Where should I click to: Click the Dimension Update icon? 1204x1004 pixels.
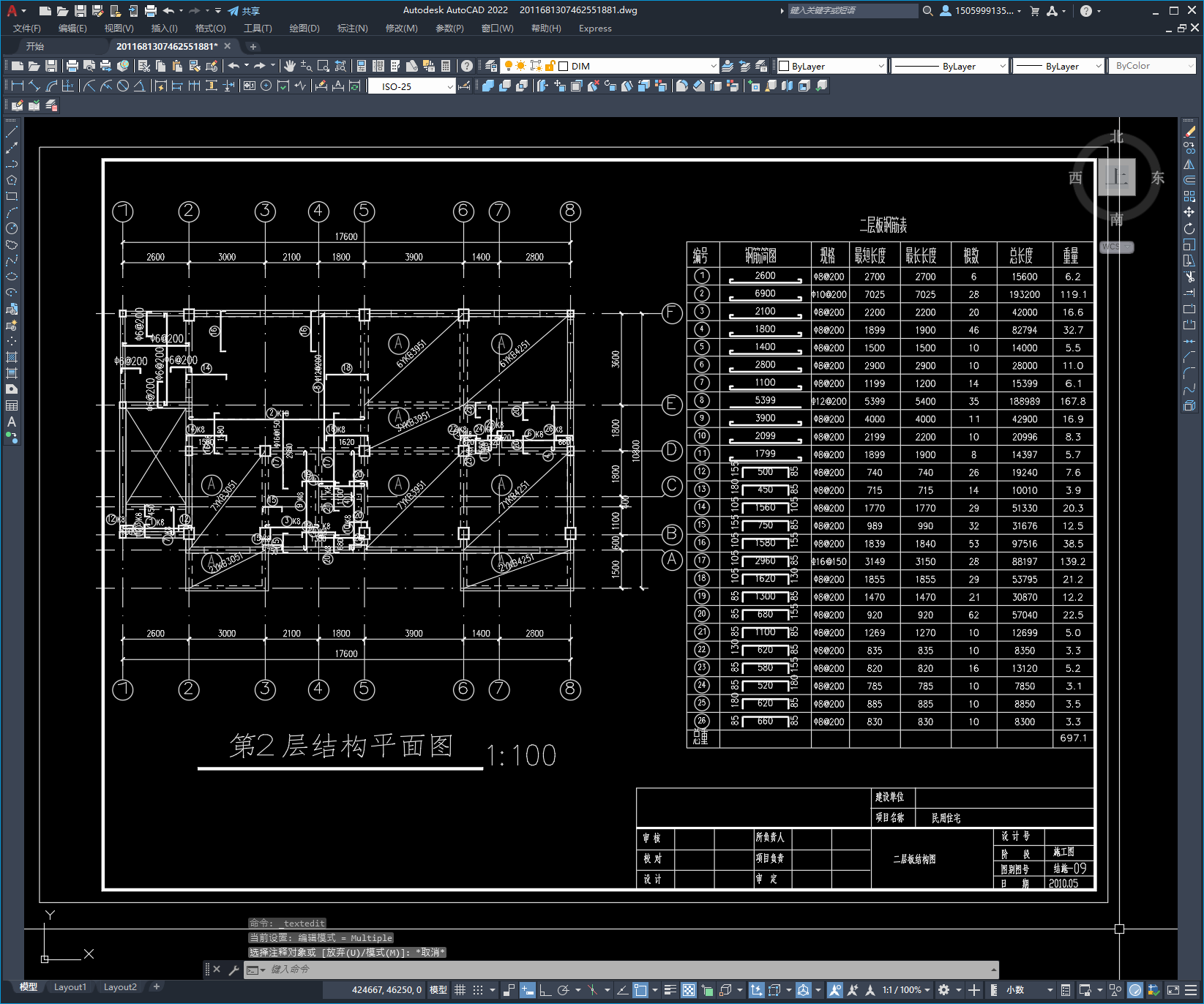coord(355,86)
